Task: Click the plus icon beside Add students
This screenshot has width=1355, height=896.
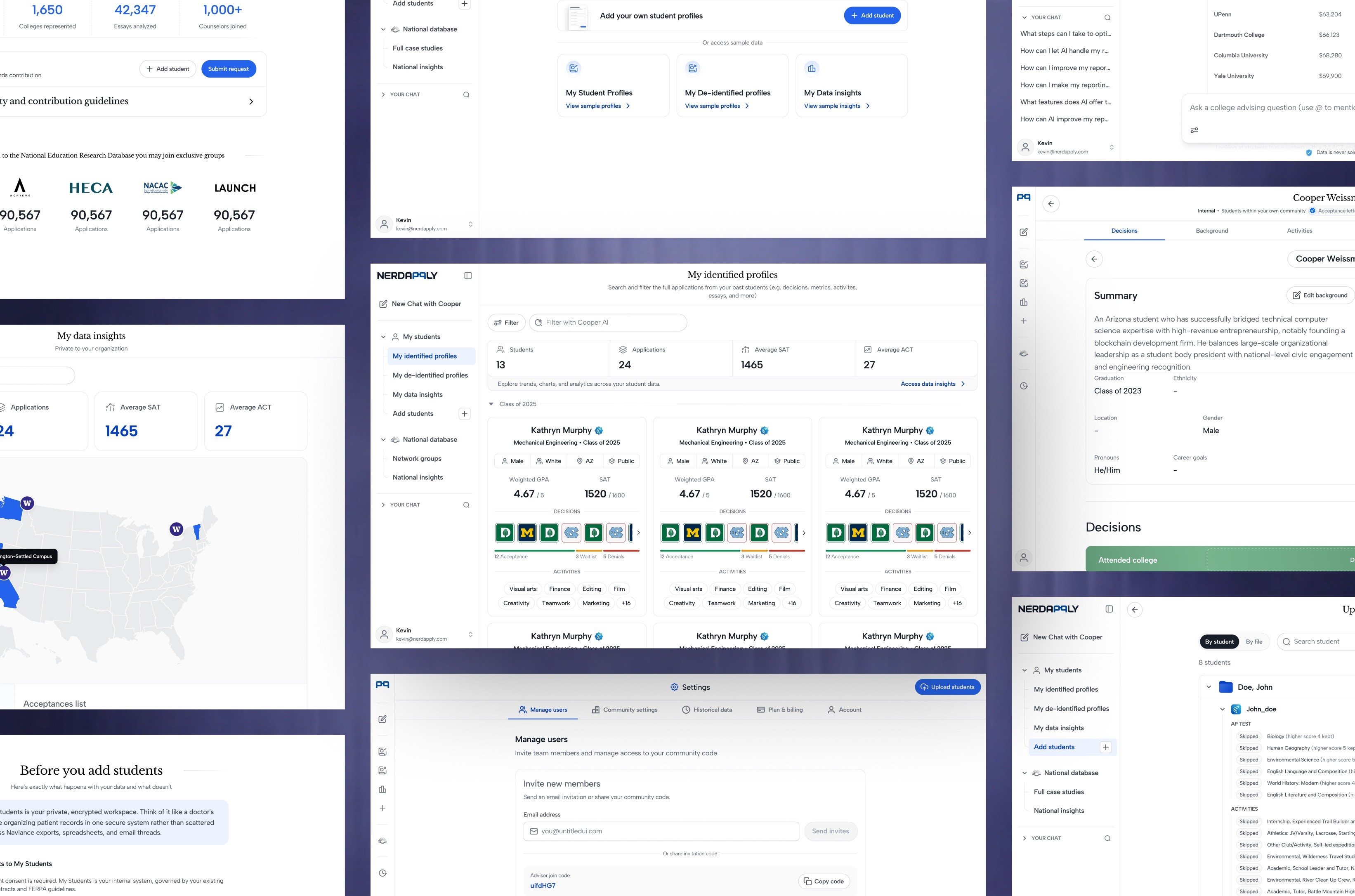Action: click(x=465, y=414)
